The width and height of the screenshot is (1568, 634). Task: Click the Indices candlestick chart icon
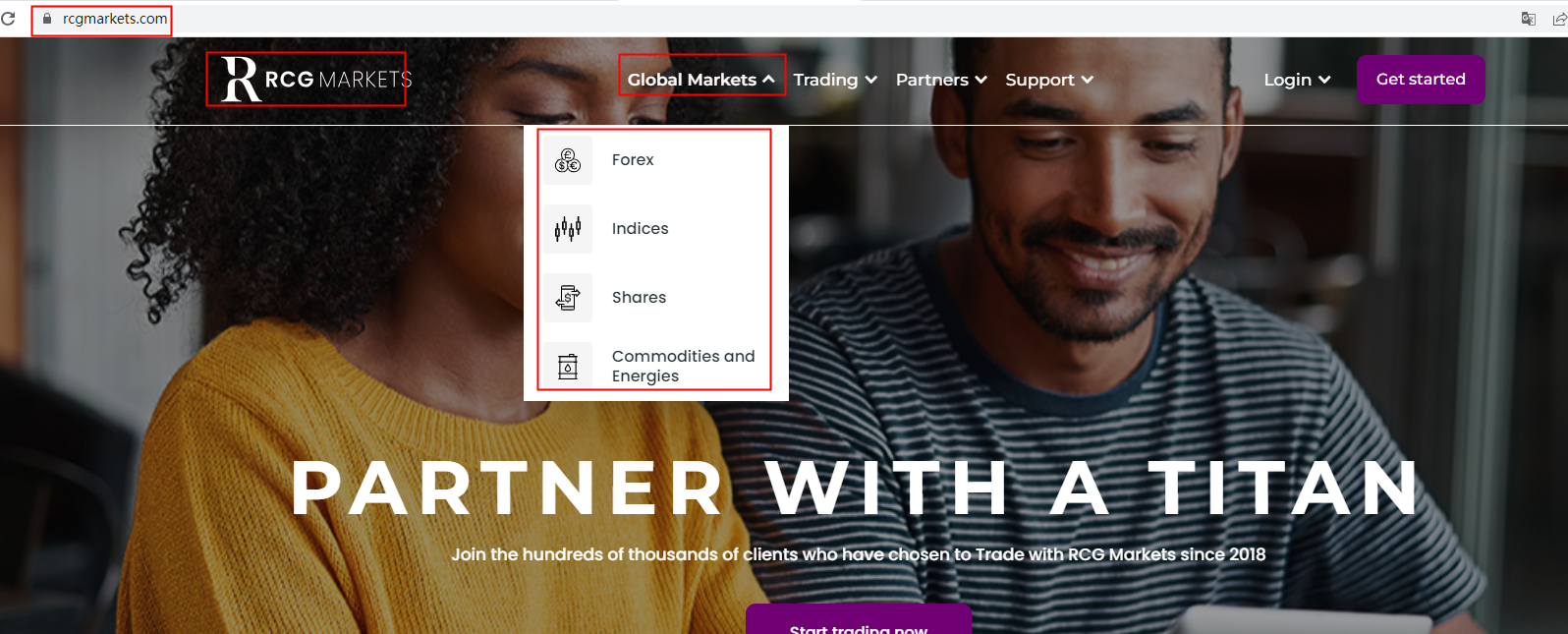(x=568, y=229)
